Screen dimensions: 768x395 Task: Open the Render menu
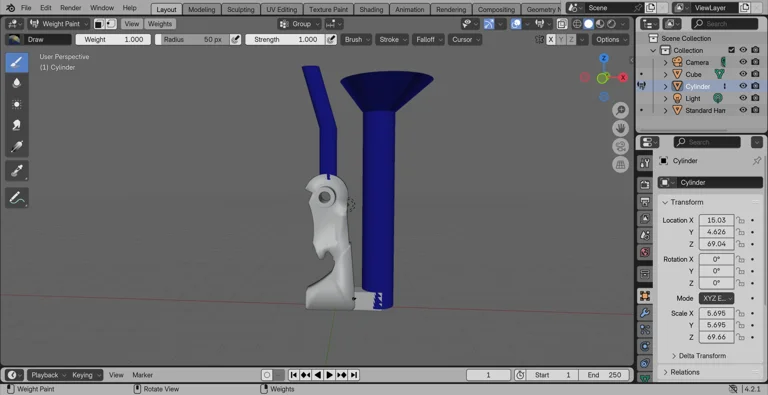71,8
